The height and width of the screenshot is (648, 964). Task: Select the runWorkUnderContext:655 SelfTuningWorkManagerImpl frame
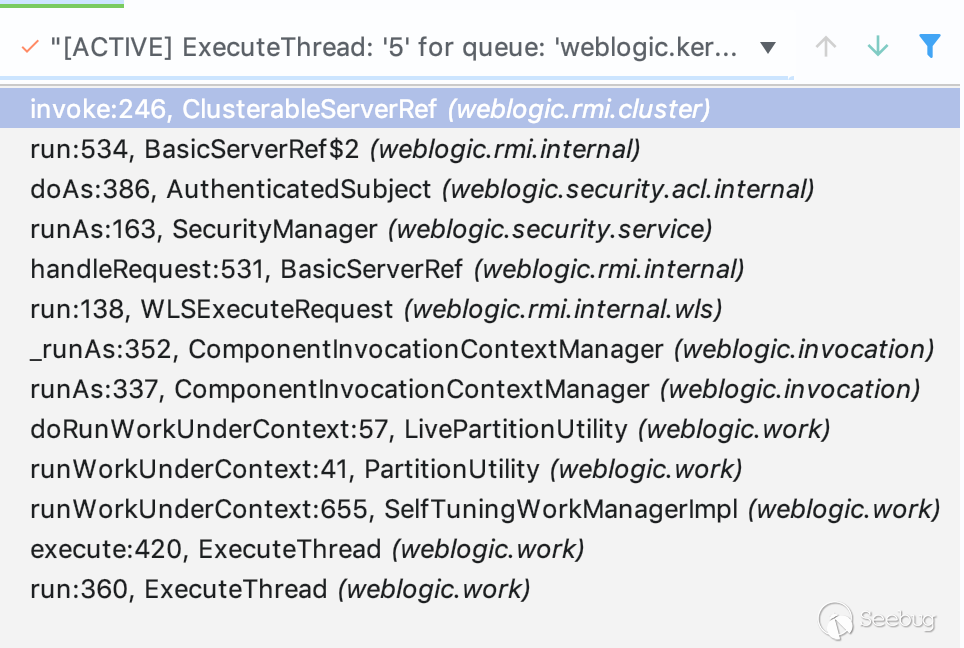[x=485, y=509]
